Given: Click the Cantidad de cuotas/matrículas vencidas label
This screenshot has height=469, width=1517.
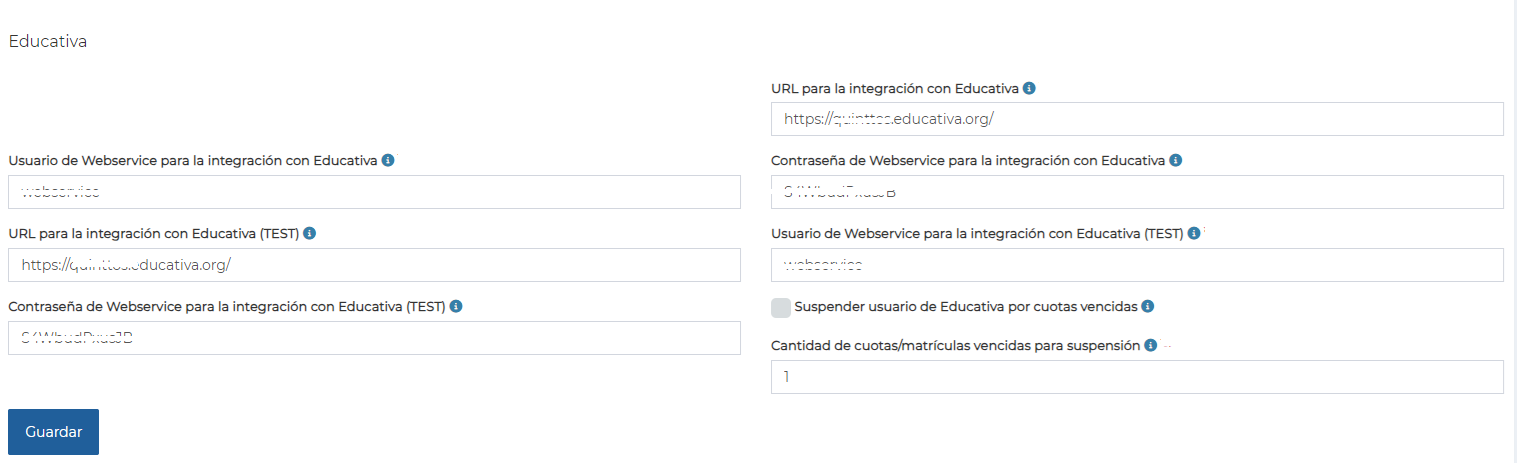Looking at the screenshot, I should (955, 345).
